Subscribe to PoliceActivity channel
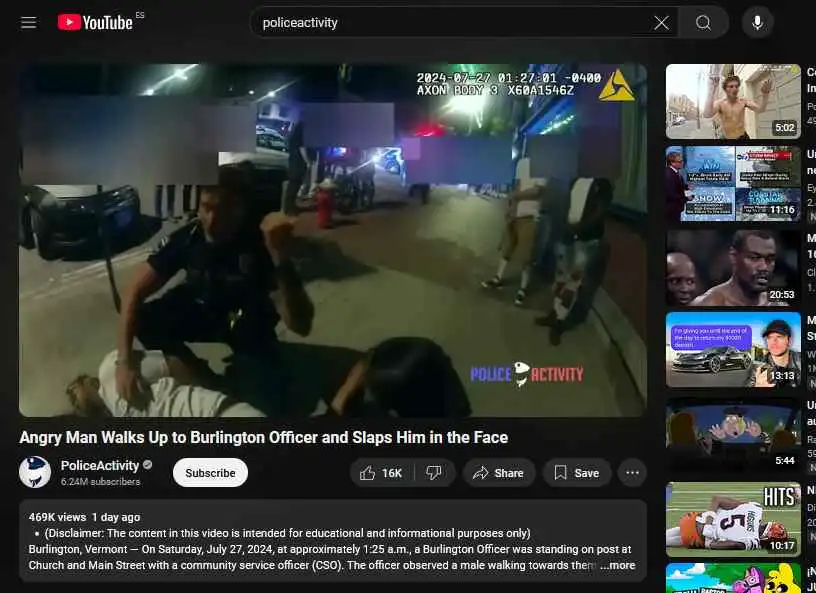 pyautogui.click(x=210, y=473)
